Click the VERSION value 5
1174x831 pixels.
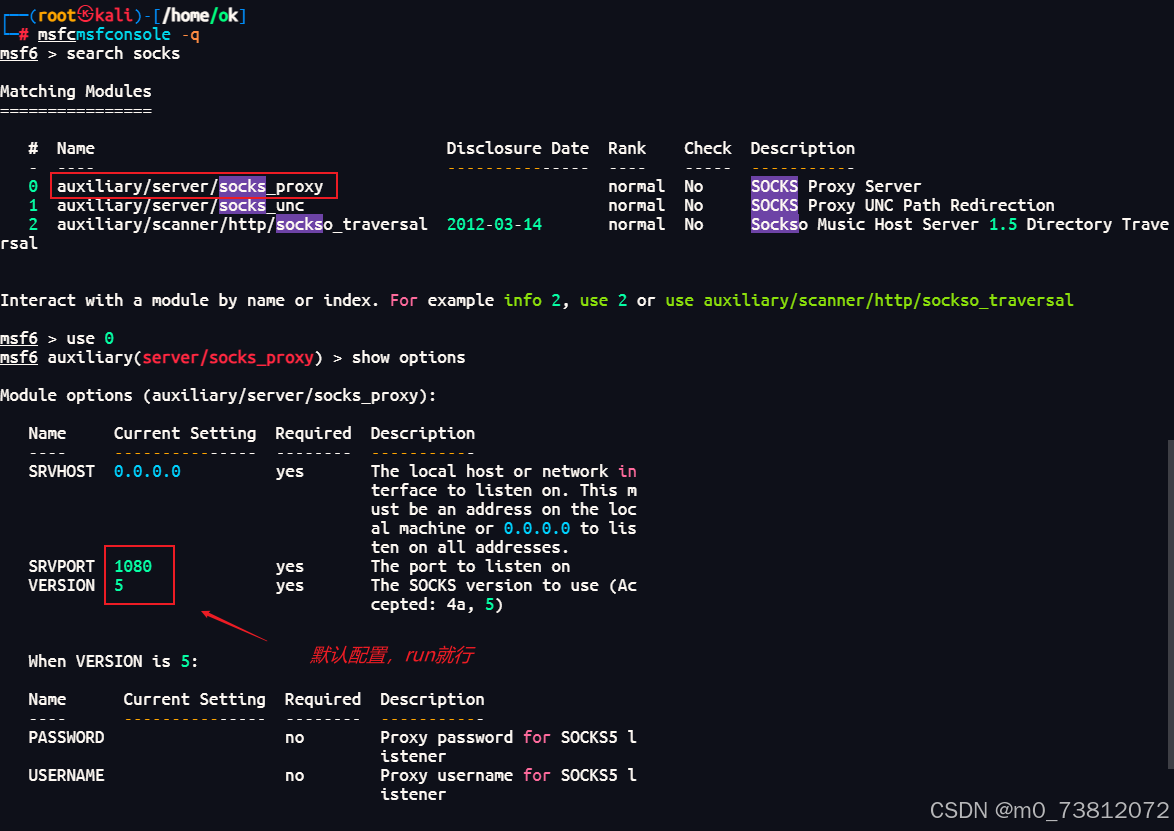coord(119,585)
